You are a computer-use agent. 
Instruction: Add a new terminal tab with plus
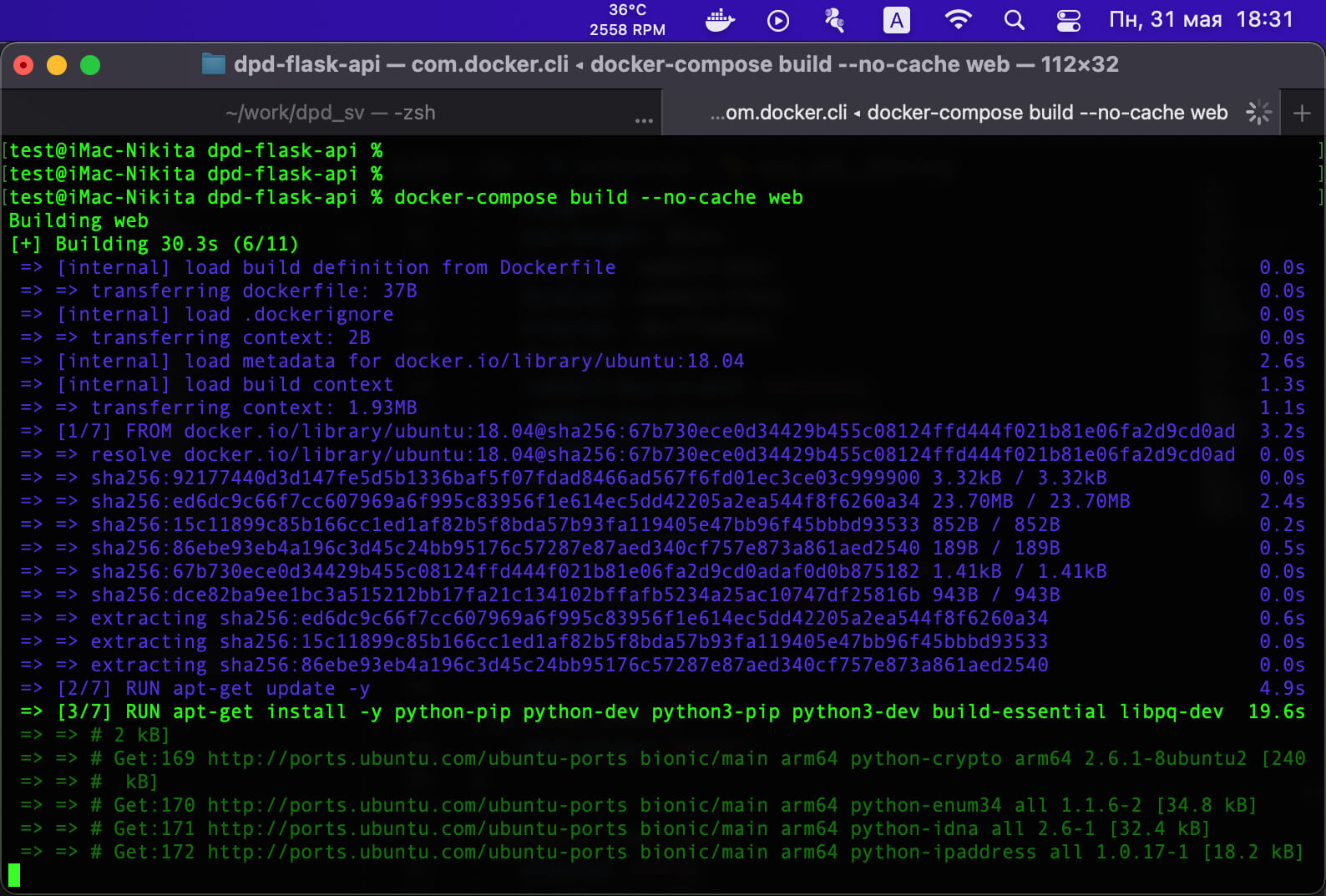1301,113
